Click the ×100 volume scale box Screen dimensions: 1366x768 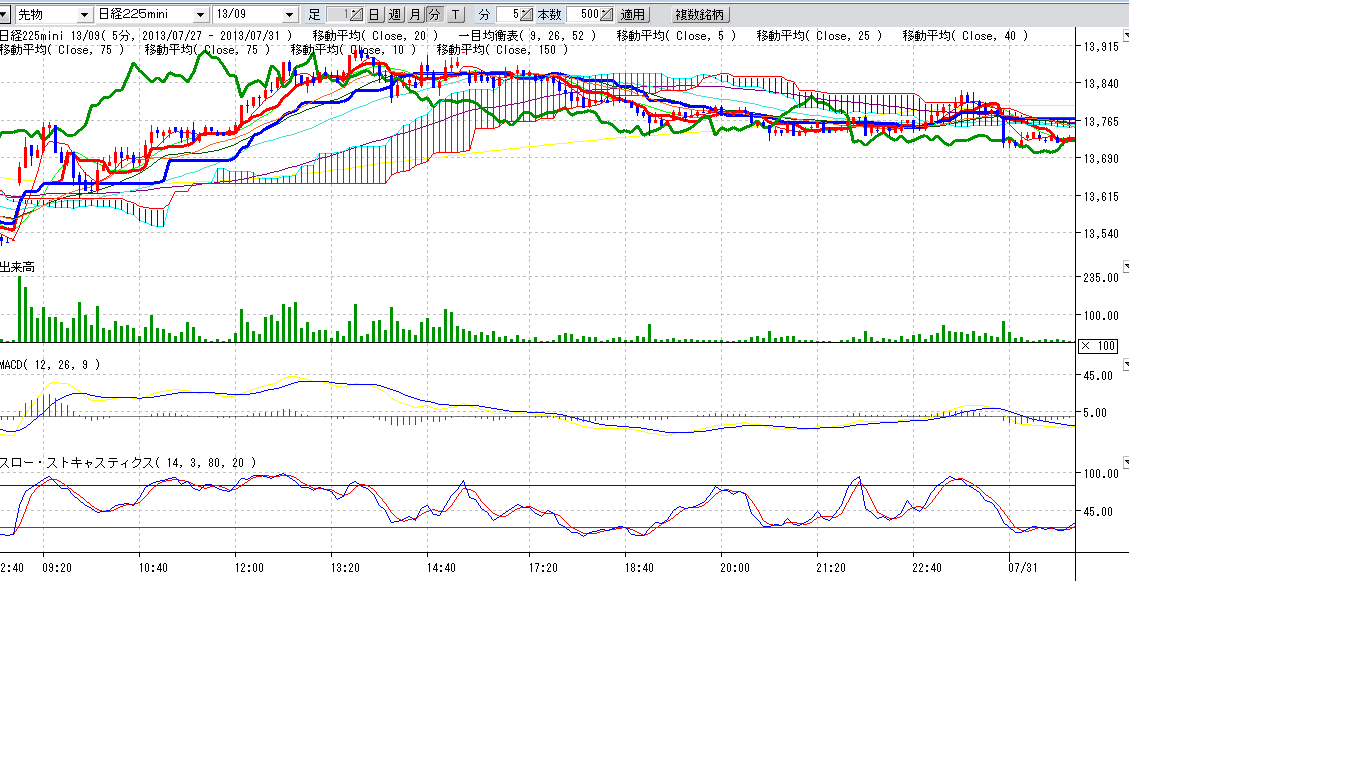pos(1097,346)
